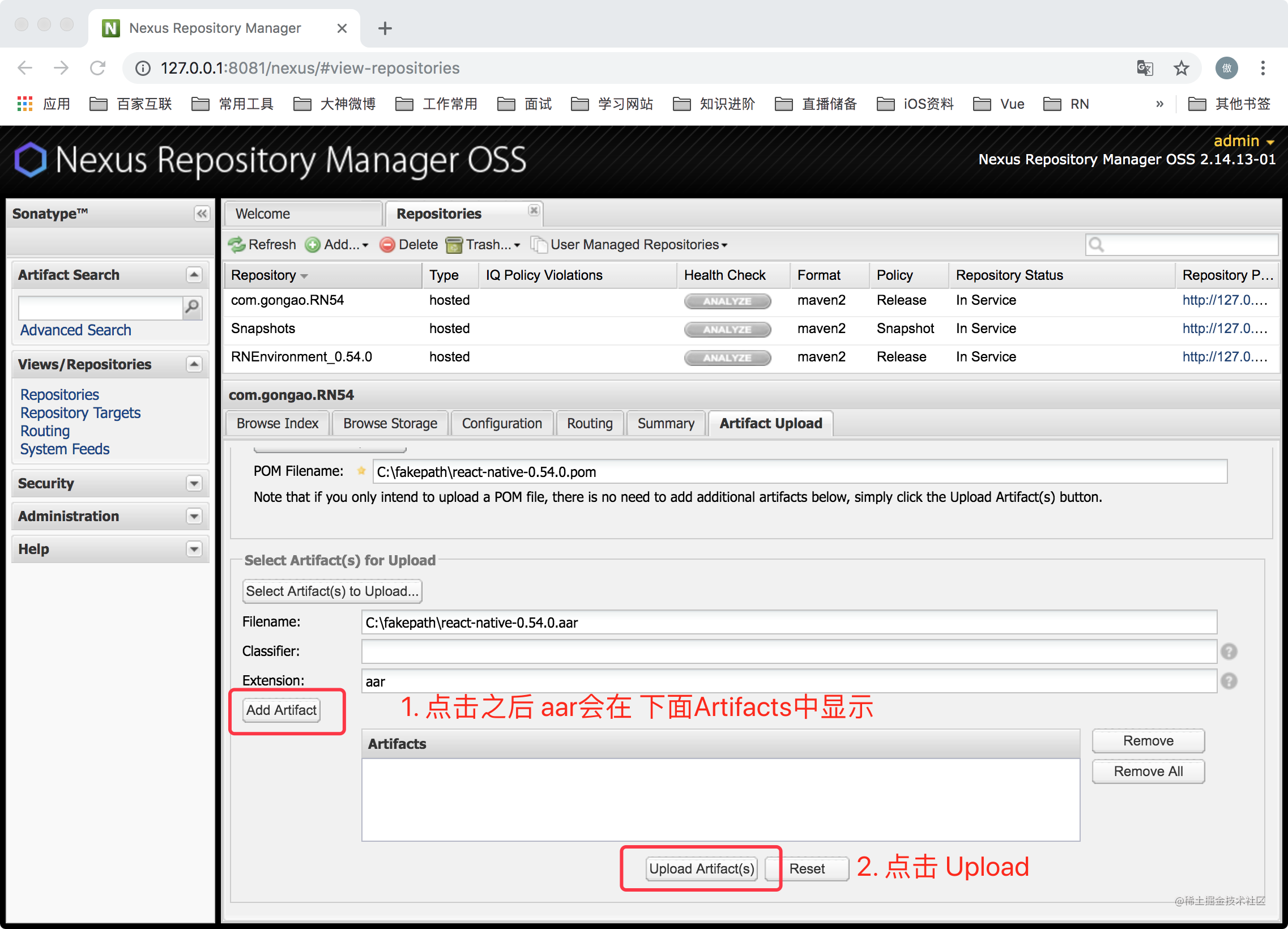Collapse the Views/Repositories section
Screen dimensions: 1288x929
click(194, 364)
